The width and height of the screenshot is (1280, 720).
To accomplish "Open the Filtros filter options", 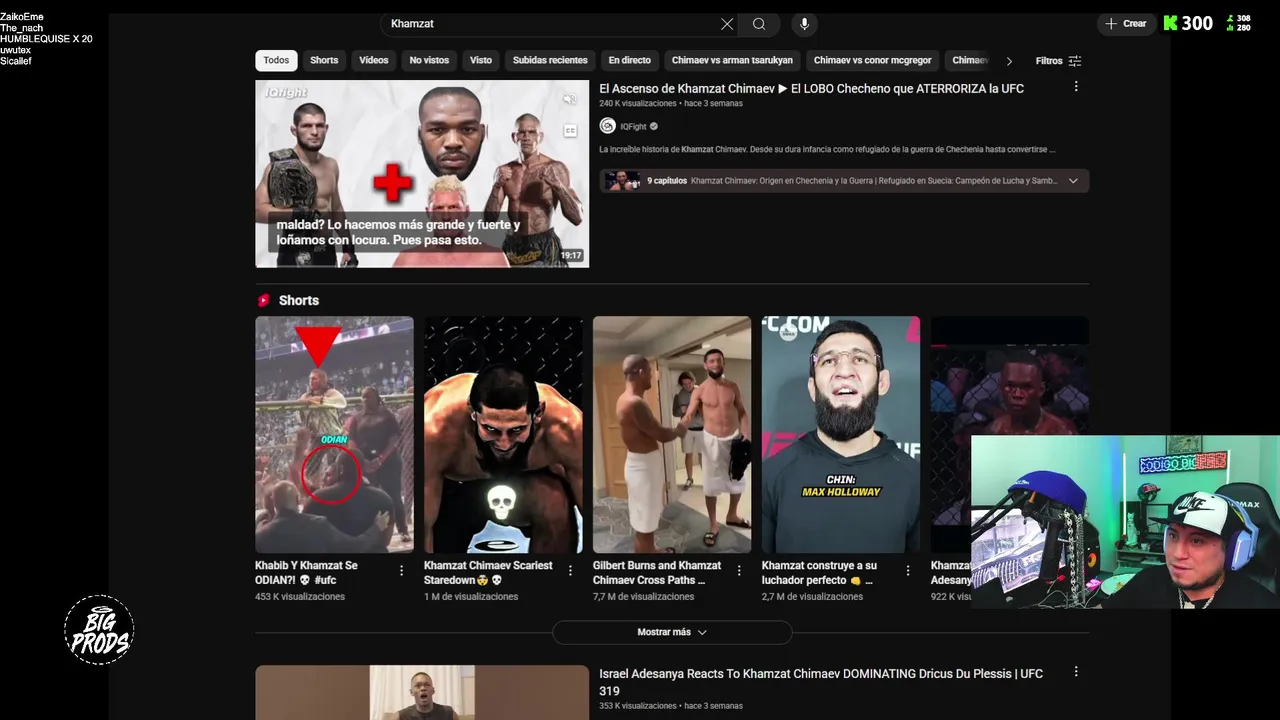I will [x=1058, y=61].
